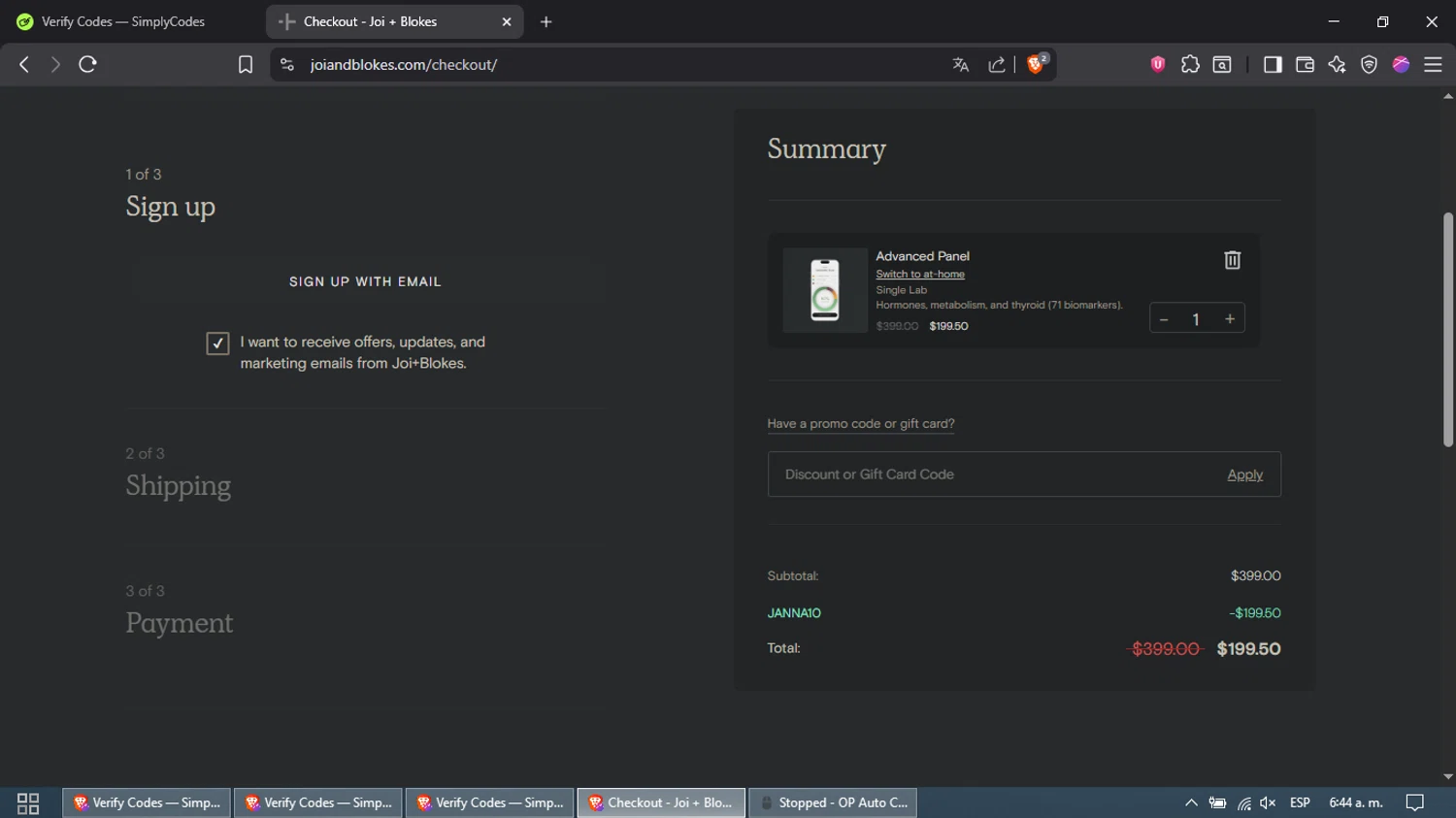Screen dimensions: 1456x818
Task: Click the Payment step heading
Action: point(180,623)
